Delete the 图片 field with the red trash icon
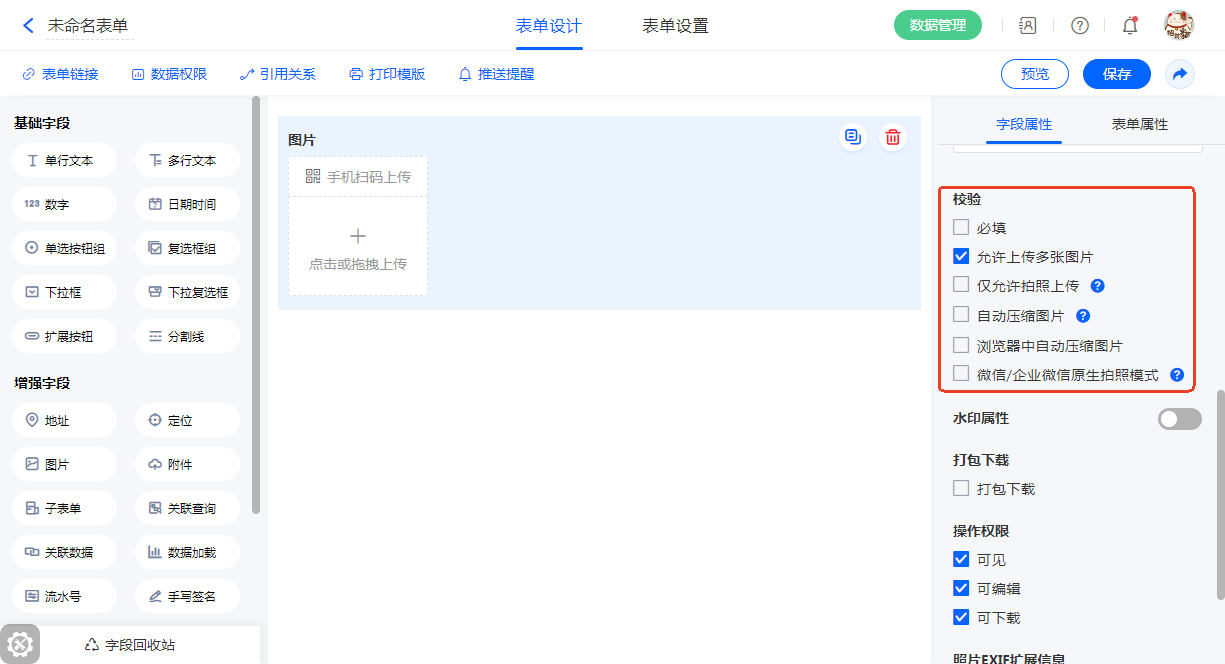Image resolution: width=1225 pixels, height=664 pixels. pos(892,138)
